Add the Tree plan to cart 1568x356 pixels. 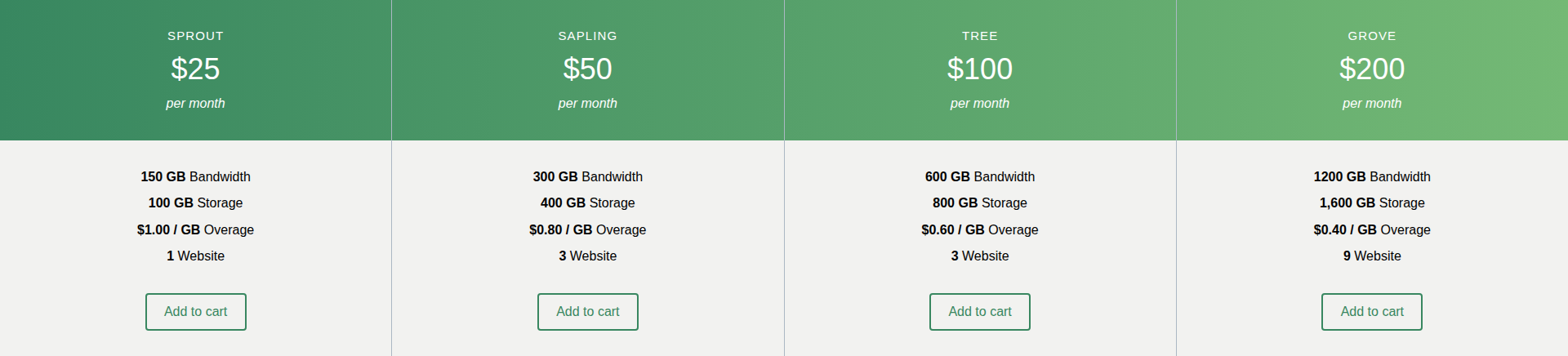980,312
